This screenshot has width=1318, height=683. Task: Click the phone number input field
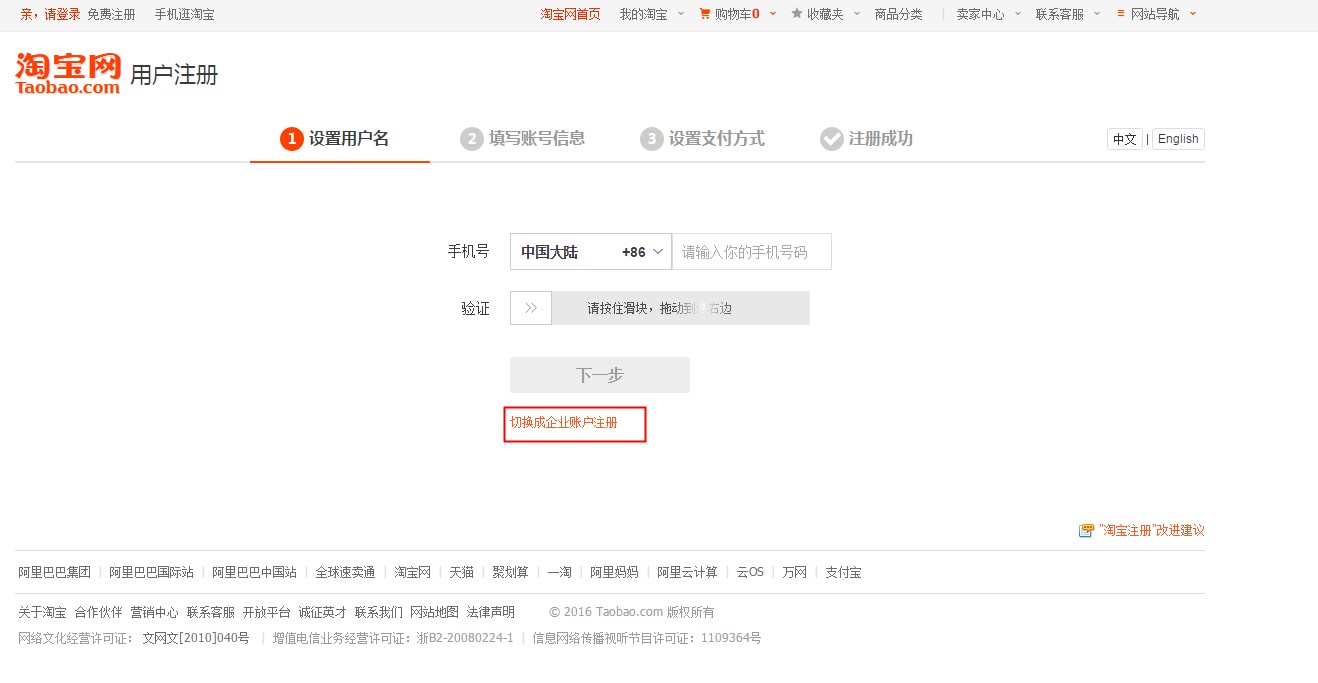coord(751,252)
